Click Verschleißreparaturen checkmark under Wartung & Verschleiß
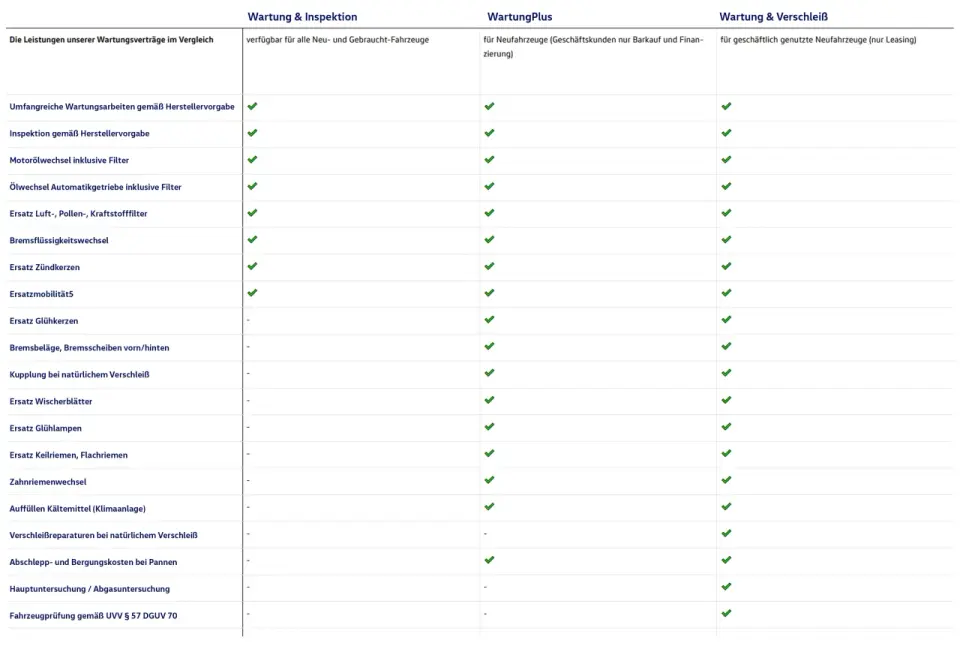This screenshot has width=960, height=646. pos(726,533)
